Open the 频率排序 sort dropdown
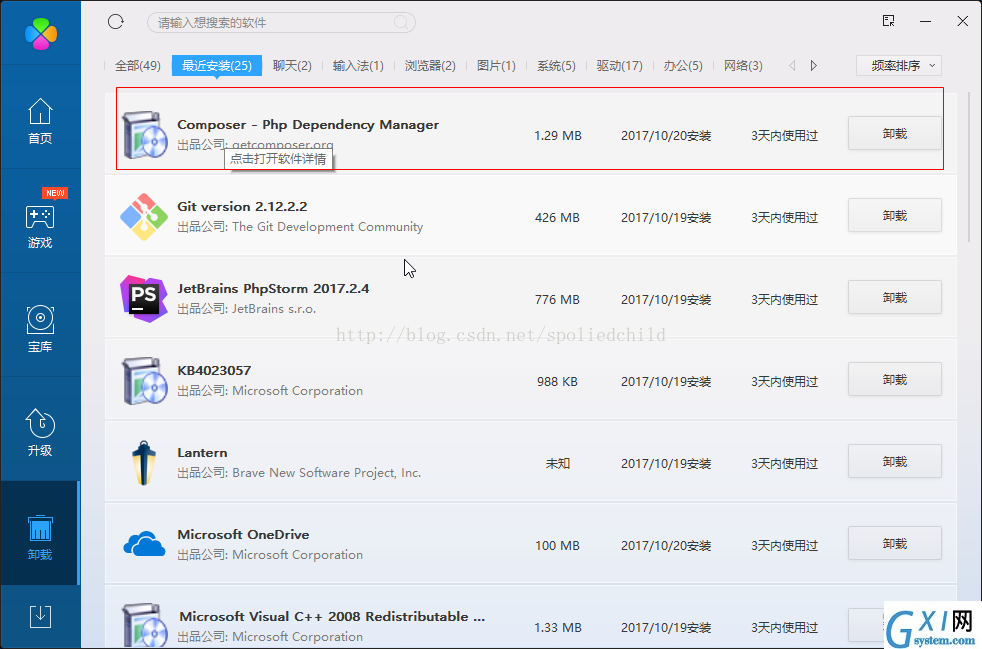The width and height of the screenshot is (982, 649). click(x=899, y=66)
